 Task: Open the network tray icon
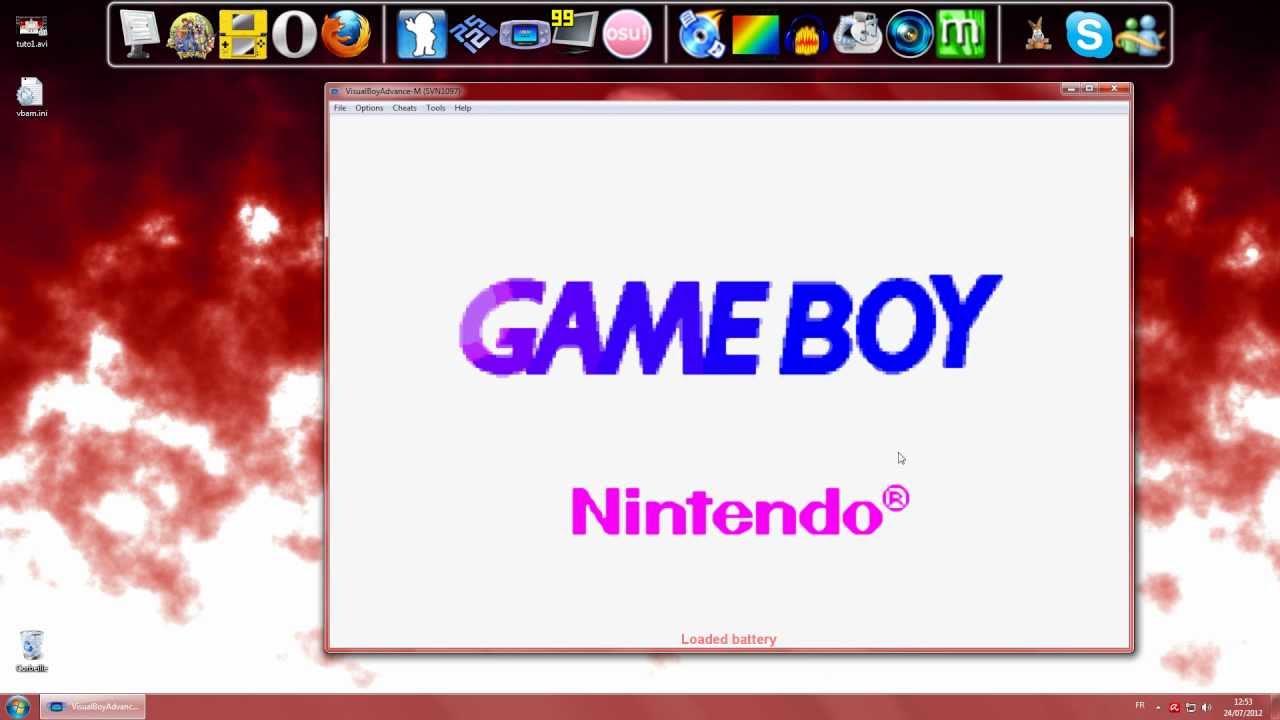click(x=1190, y=707)
